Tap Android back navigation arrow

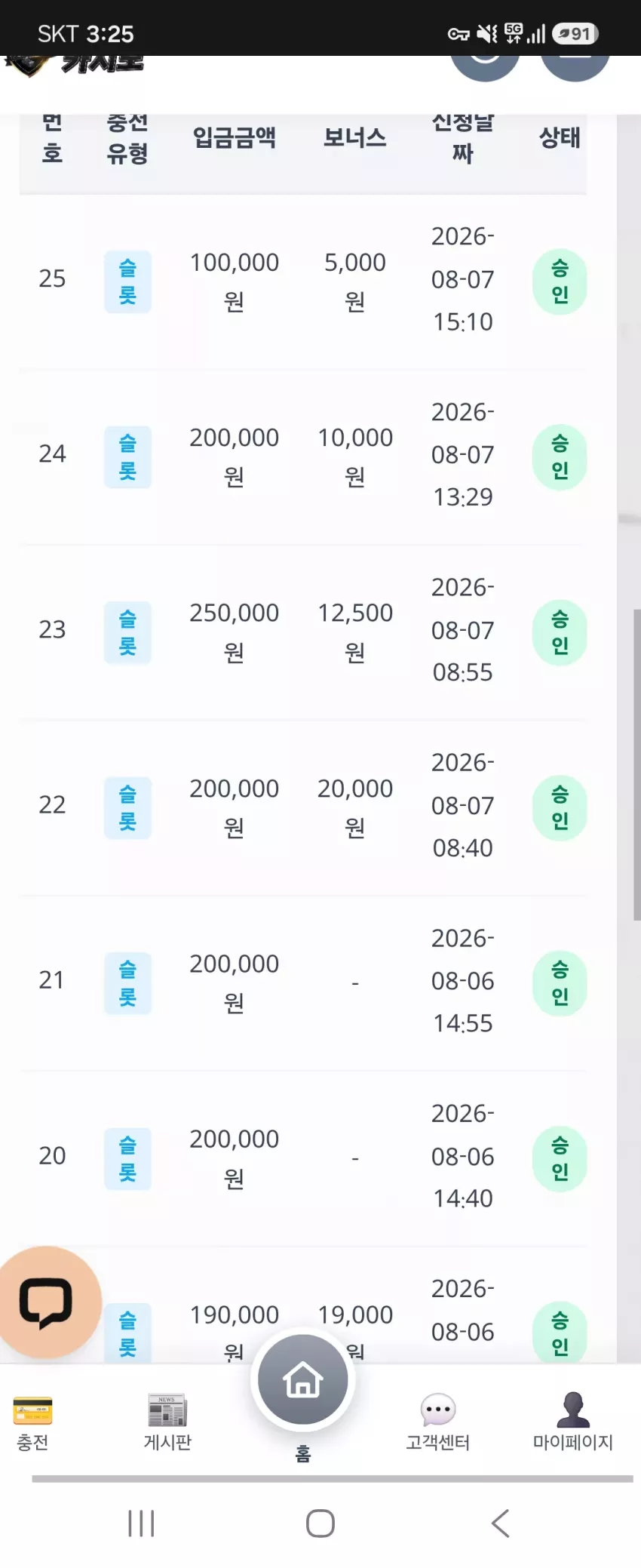click(501, 1523)
